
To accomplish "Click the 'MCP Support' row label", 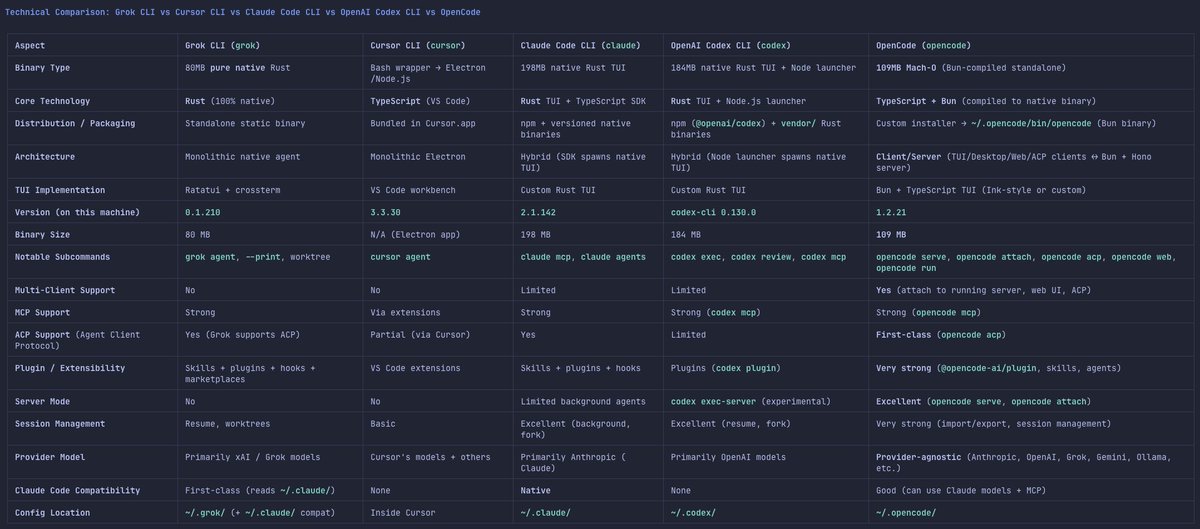I will click(x=43, y=312).
